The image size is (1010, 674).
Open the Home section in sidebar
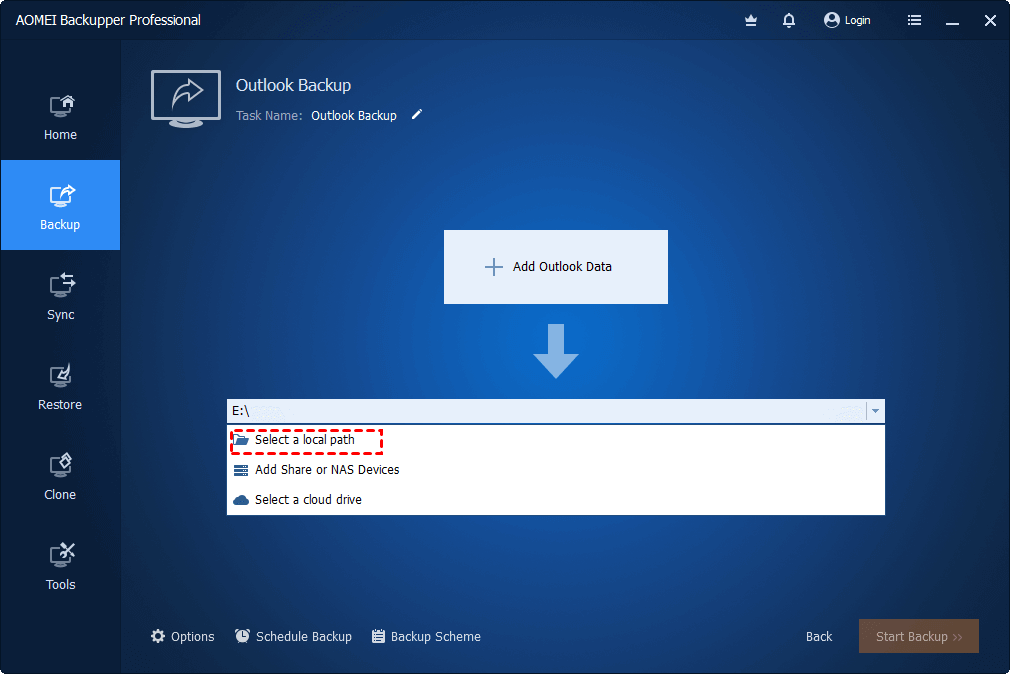[60, 117]
